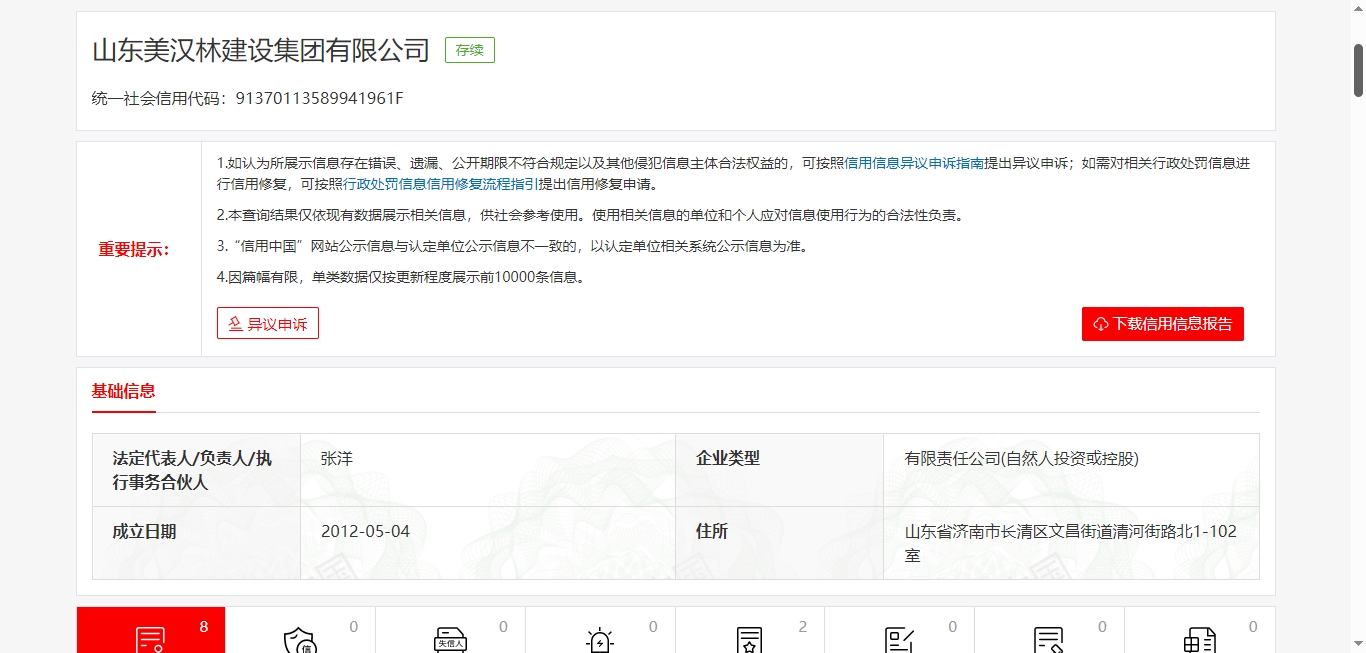Image resolution: width=1366 pixels, height=653 pixels.
Task: Open 行政处罚信息信用修复流程指引 link
Action: (441, 184)
